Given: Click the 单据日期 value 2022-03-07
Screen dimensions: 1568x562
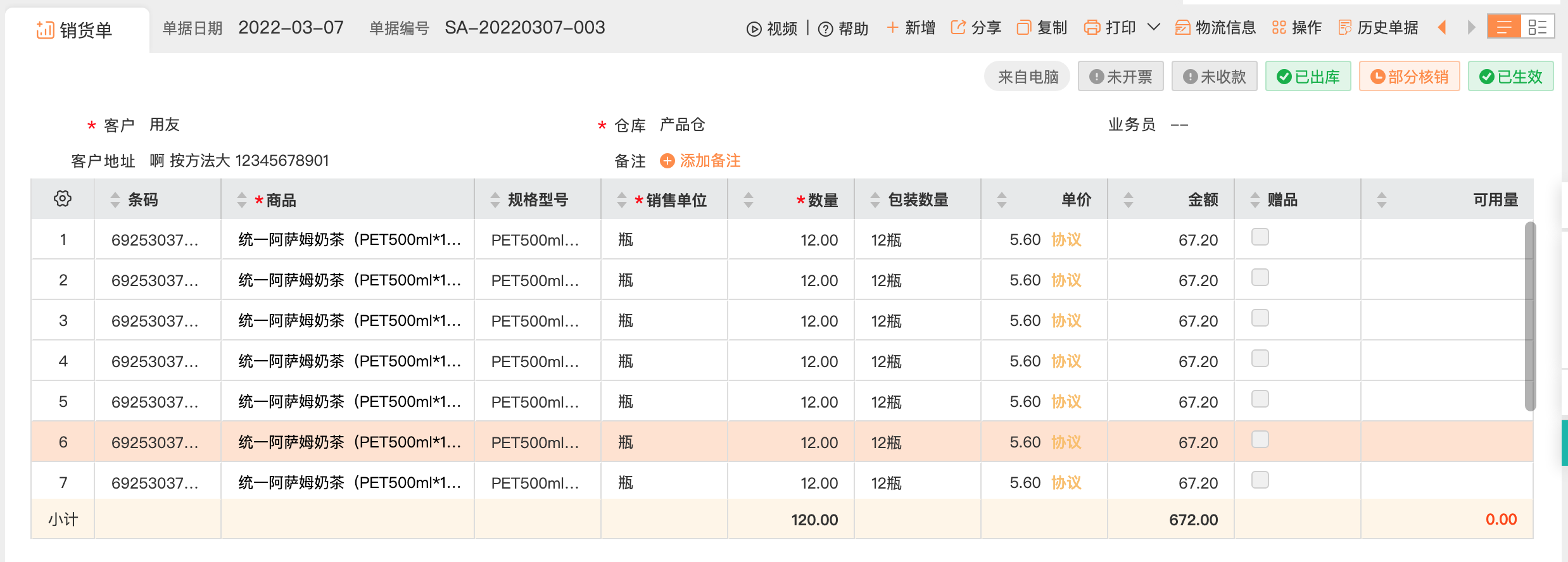Looking at the screenshot, I should (291, 27).
